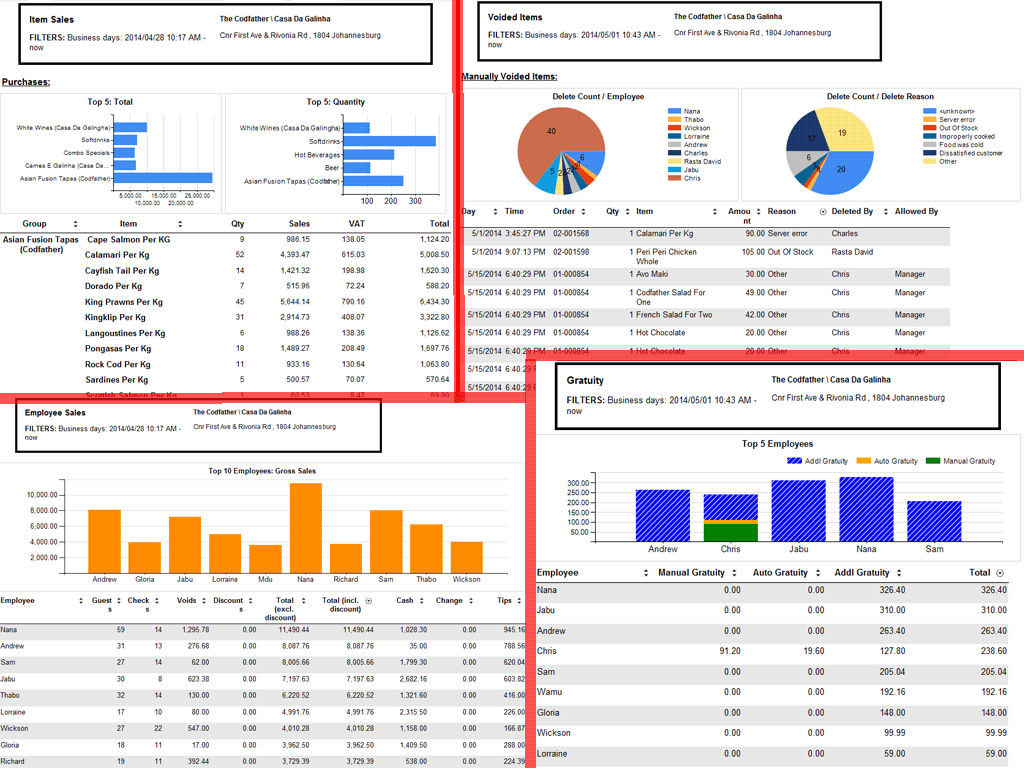Click Nana's orange bar in Gross Sales chart
The image size is (1024, 768).
click(305, 527)
